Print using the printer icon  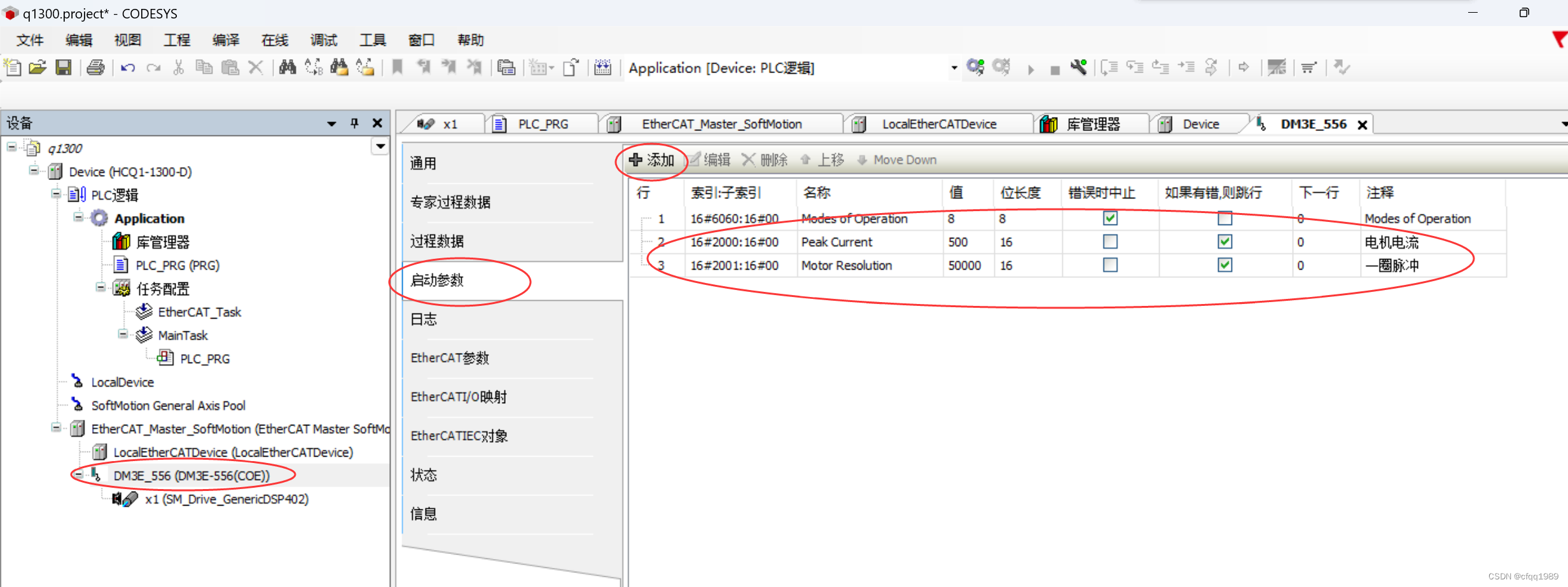click(95, 67)
